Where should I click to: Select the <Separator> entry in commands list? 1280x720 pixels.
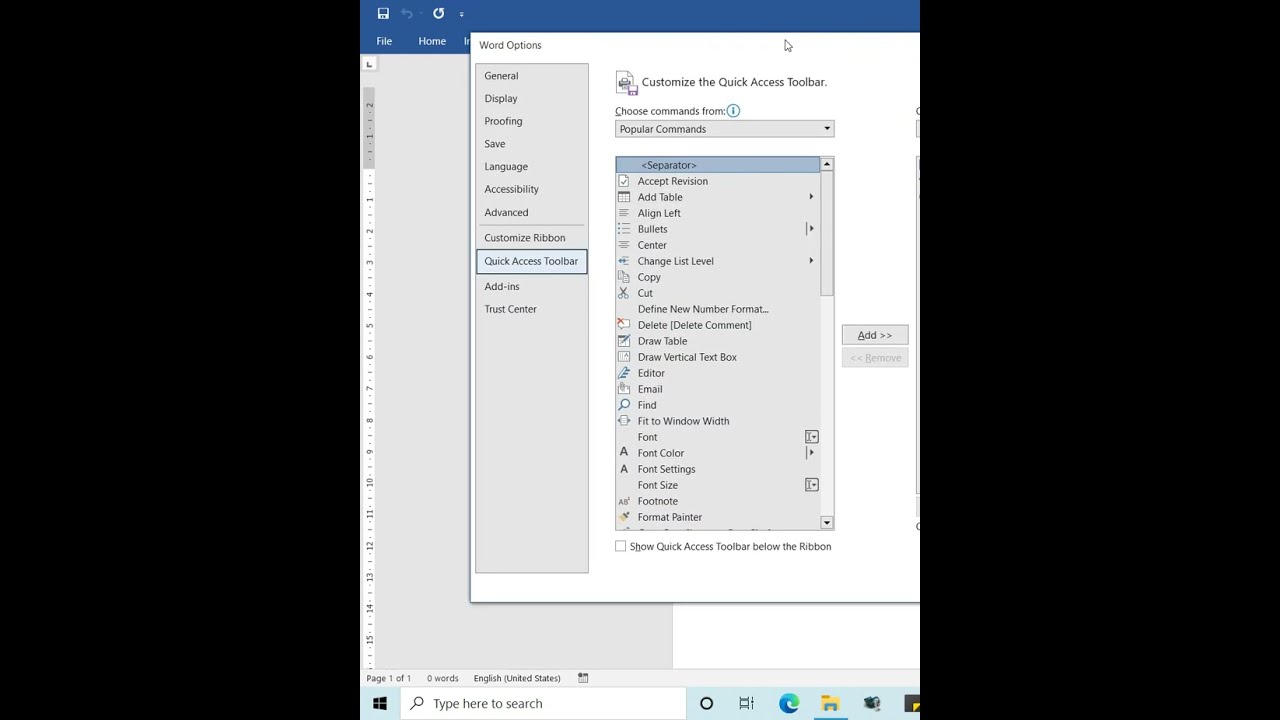point(718,165)
